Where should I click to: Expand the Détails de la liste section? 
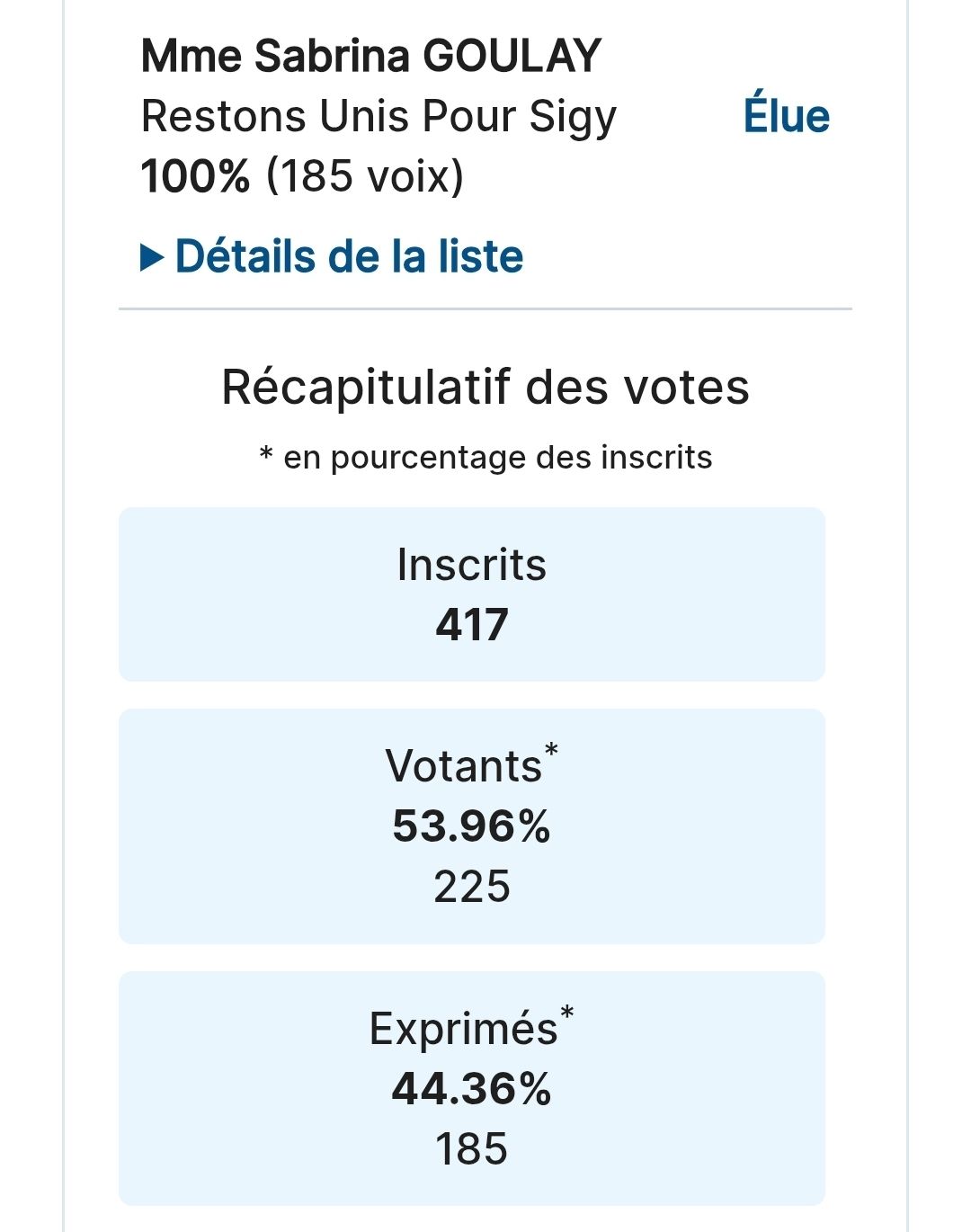pos(348,256)
